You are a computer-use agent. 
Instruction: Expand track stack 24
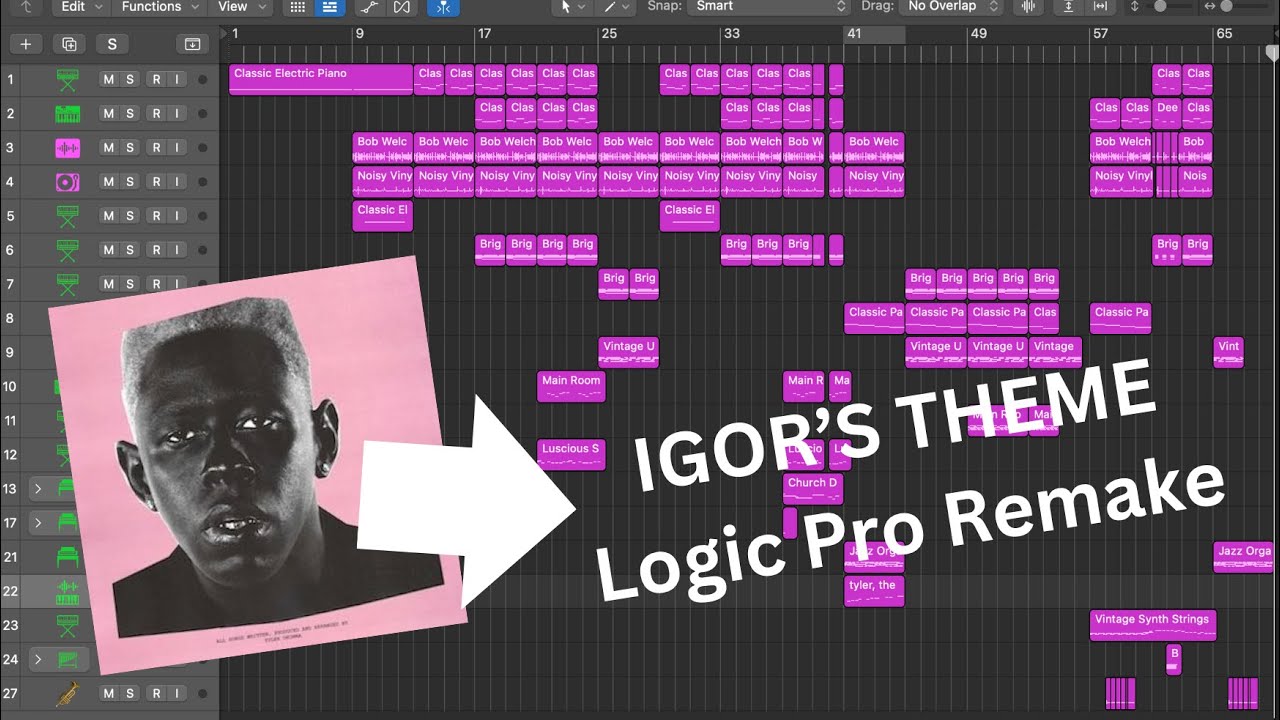click(38, 659)
